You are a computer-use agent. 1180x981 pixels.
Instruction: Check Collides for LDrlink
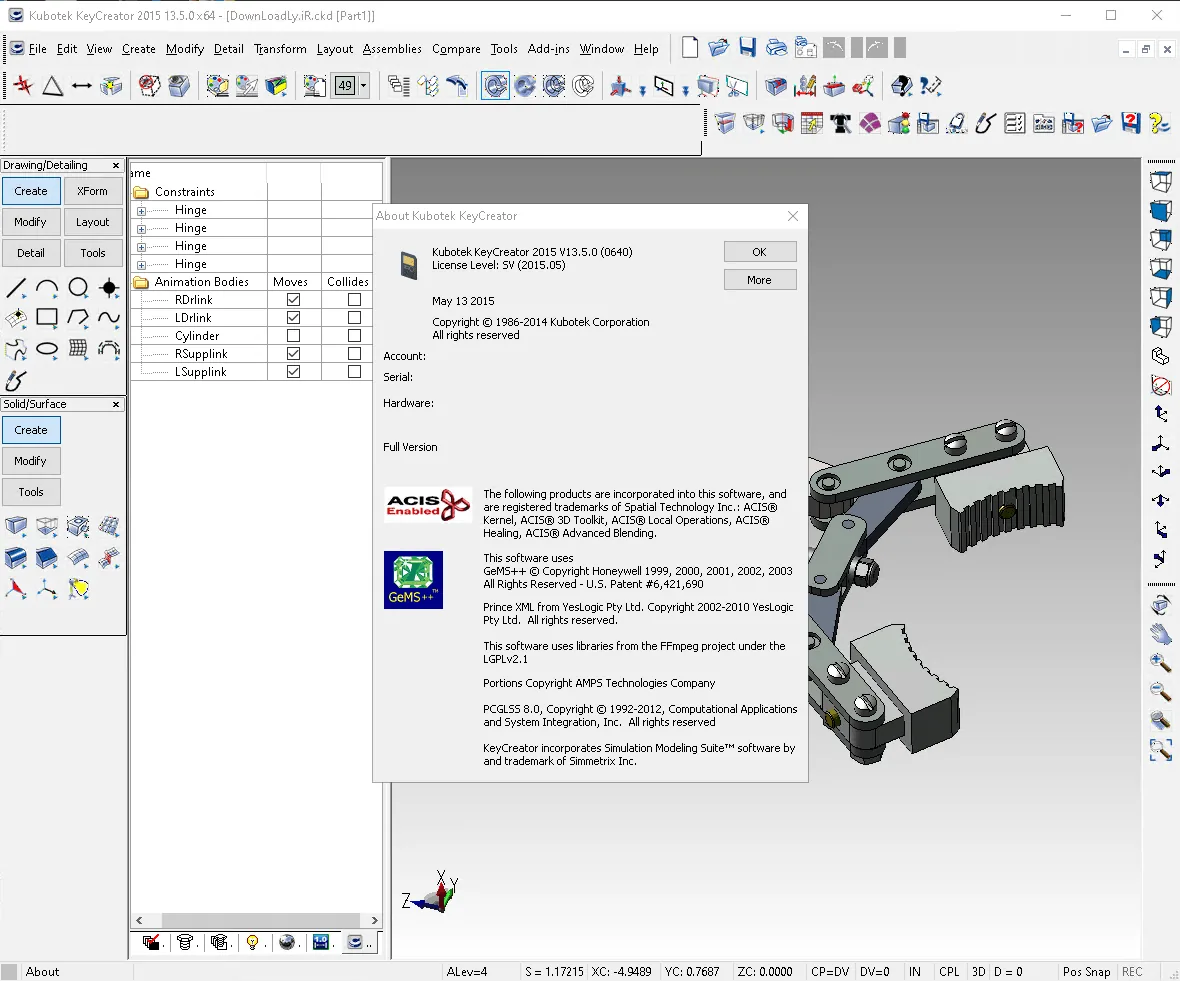[354, 317]
